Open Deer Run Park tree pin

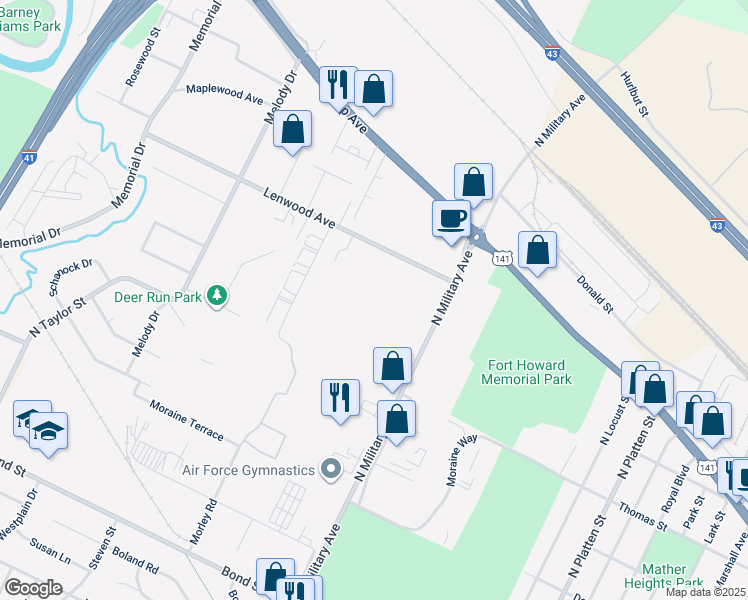pyautogui.click(x=217, y=296)
